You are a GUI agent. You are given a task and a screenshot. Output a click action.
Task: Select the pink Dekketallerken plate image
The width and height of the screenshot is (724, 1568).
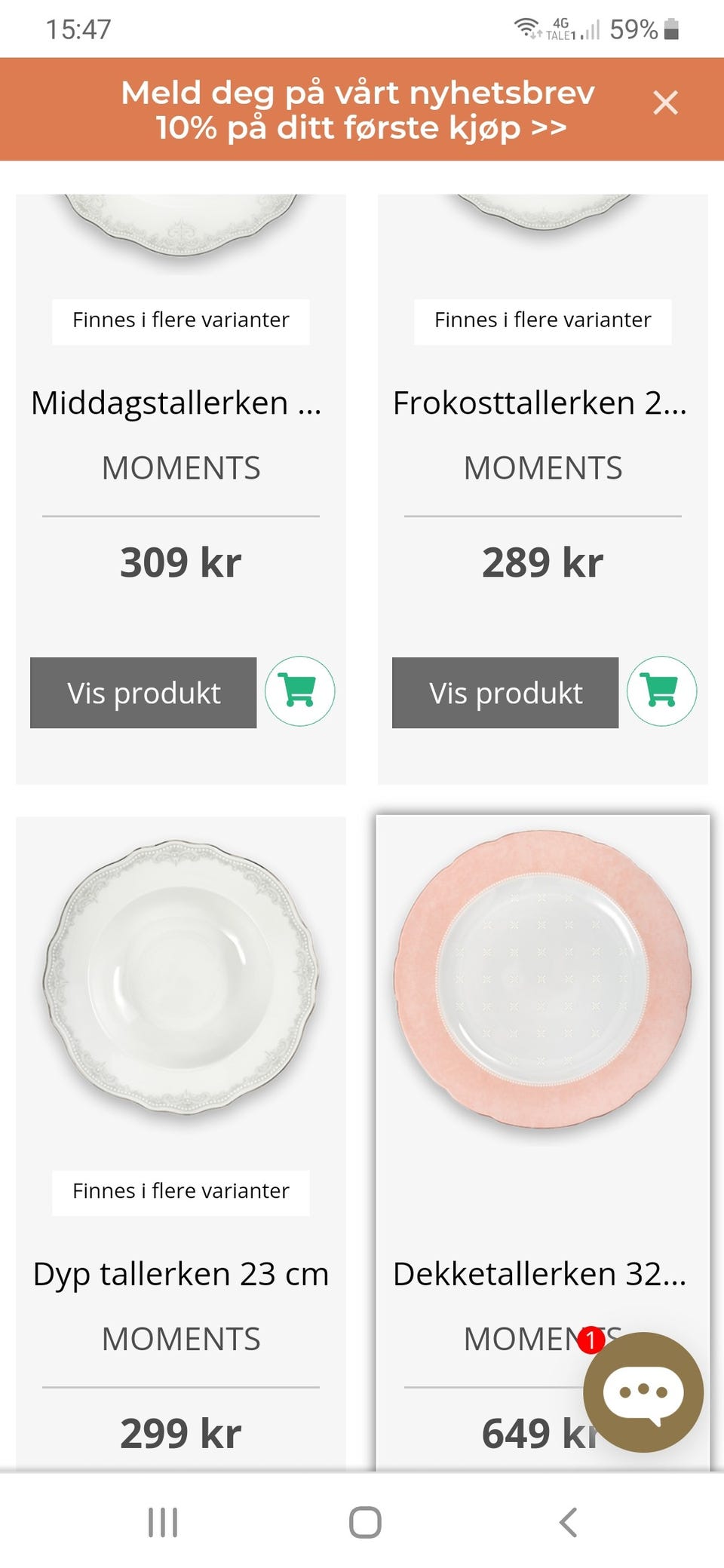543,979
